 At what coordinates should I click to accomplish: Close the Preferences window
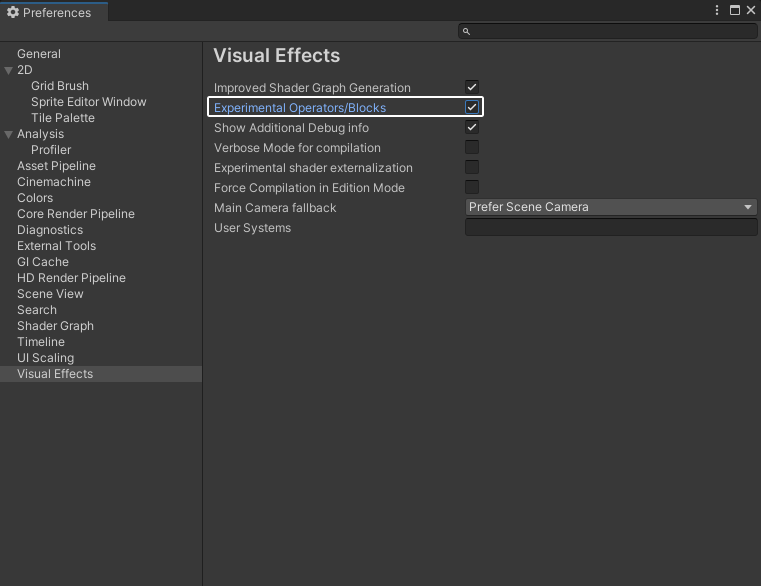[751, 10]
